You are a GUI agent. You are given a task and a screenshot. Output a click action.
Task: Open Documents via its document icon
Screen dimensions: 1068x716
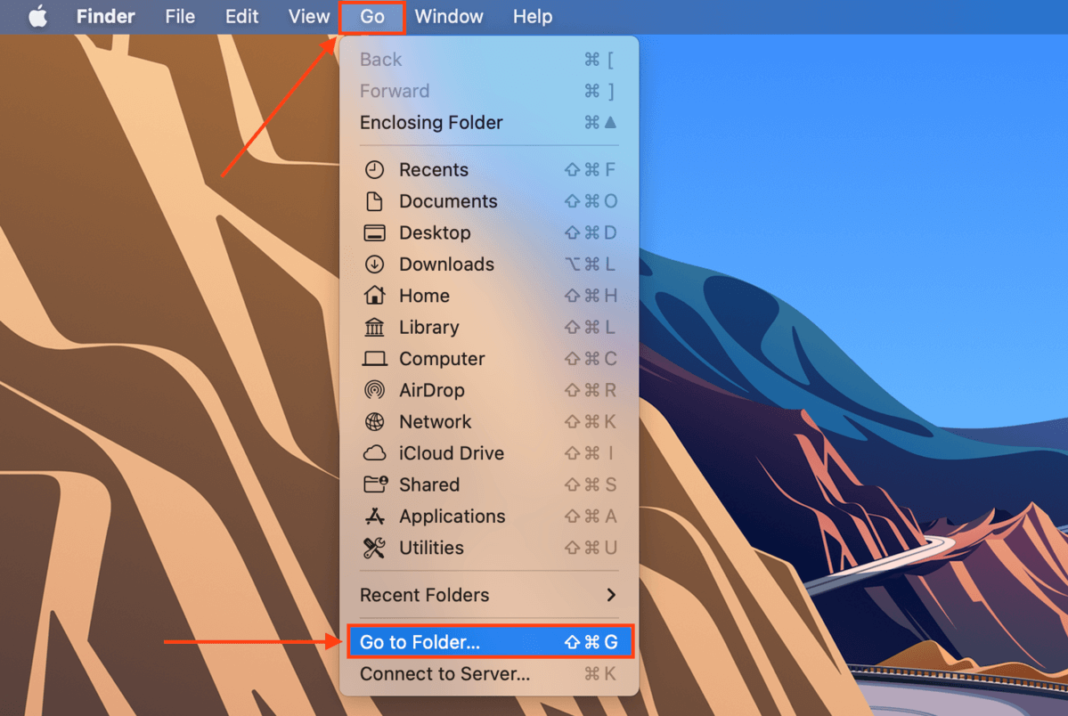click(375, 201)
